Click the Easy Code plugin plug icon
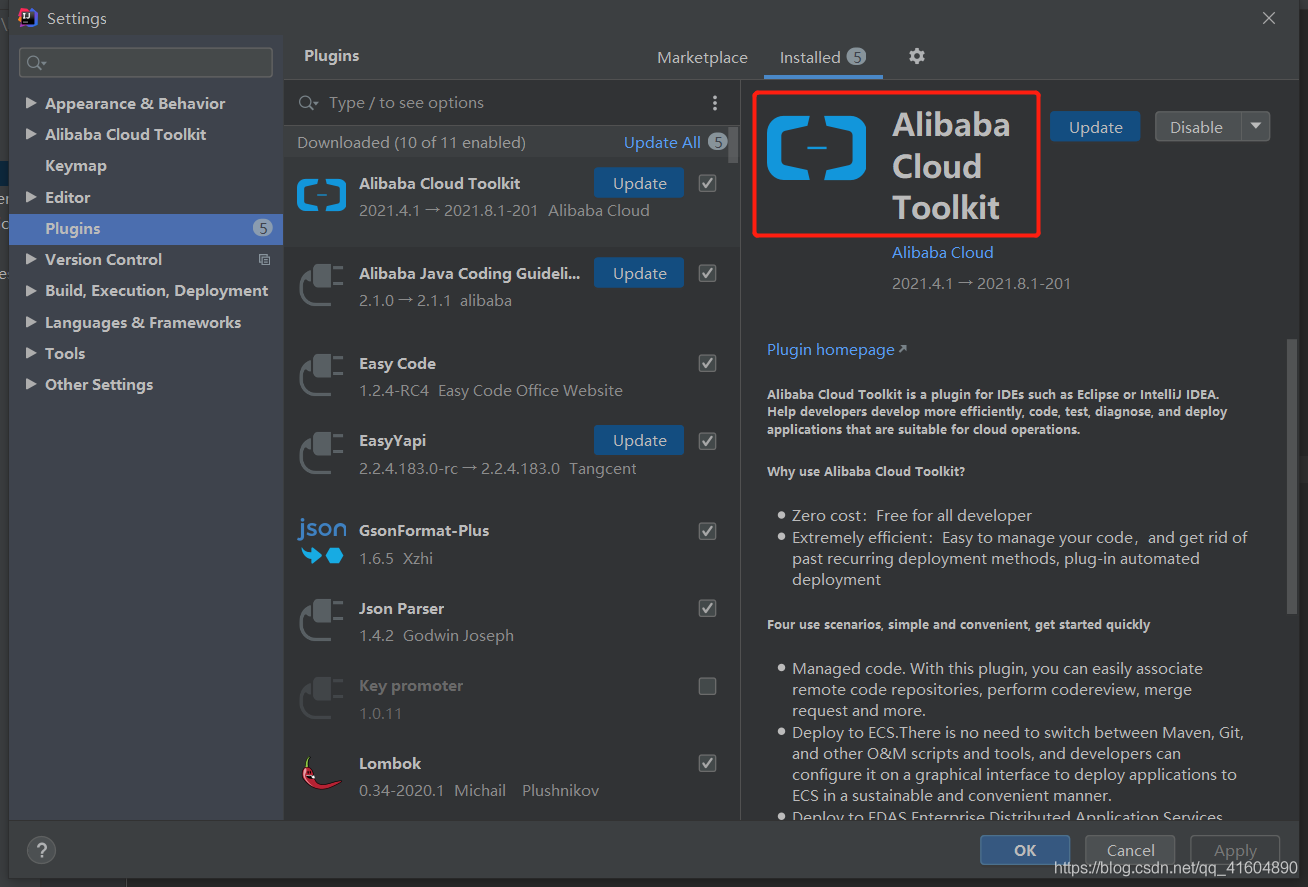 (321, 375)
